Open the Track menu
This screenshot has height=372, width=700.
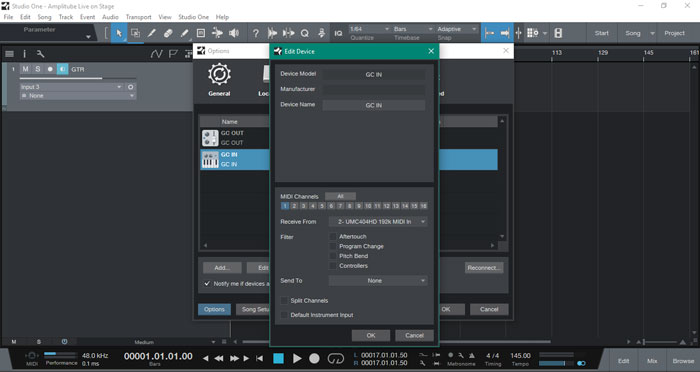coord(66,17)
